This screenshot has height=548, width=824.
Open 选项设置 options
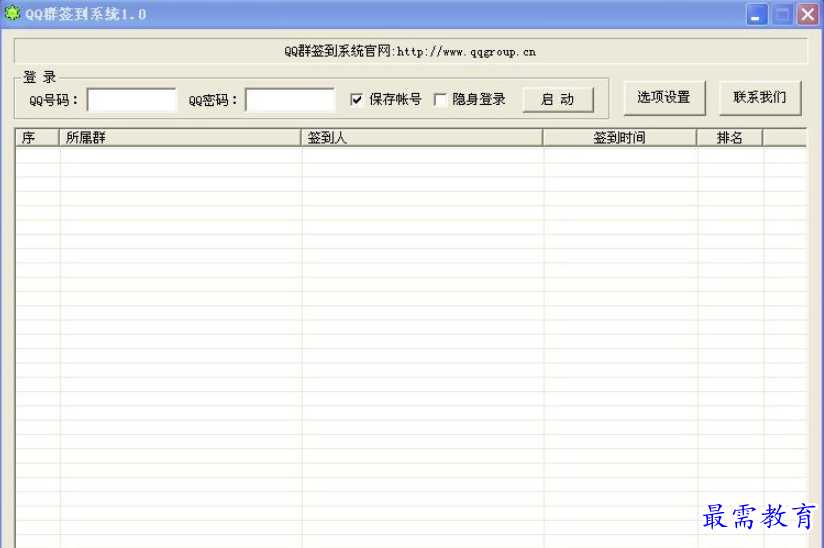[x=664, y=98]
